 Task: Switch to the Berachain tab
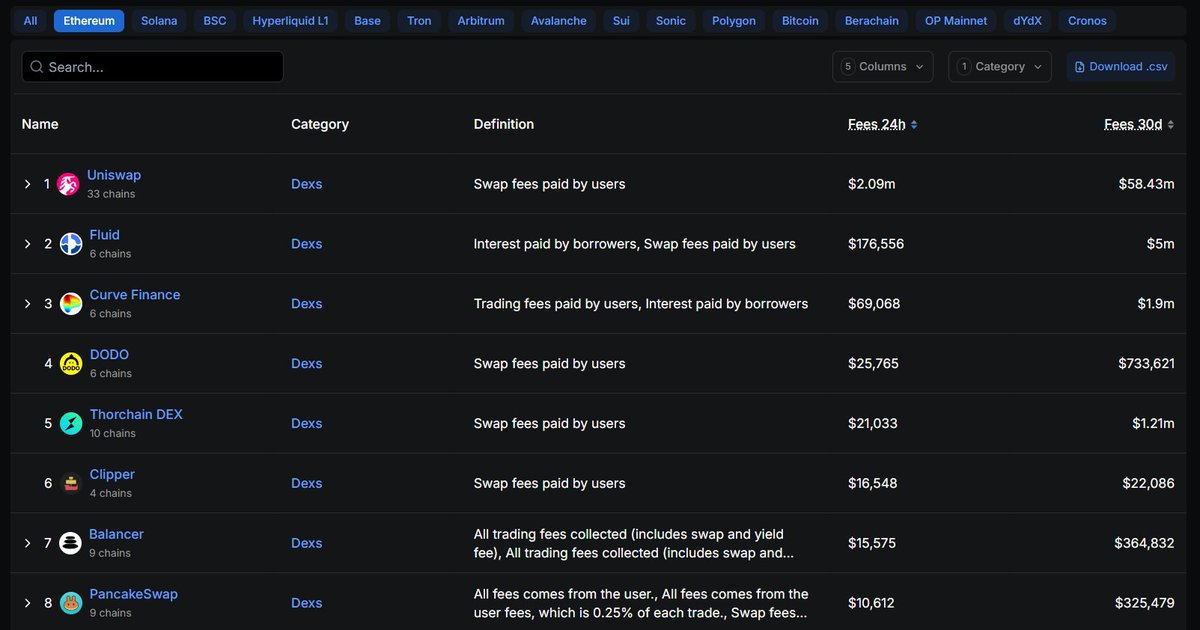tap(871, 21)
